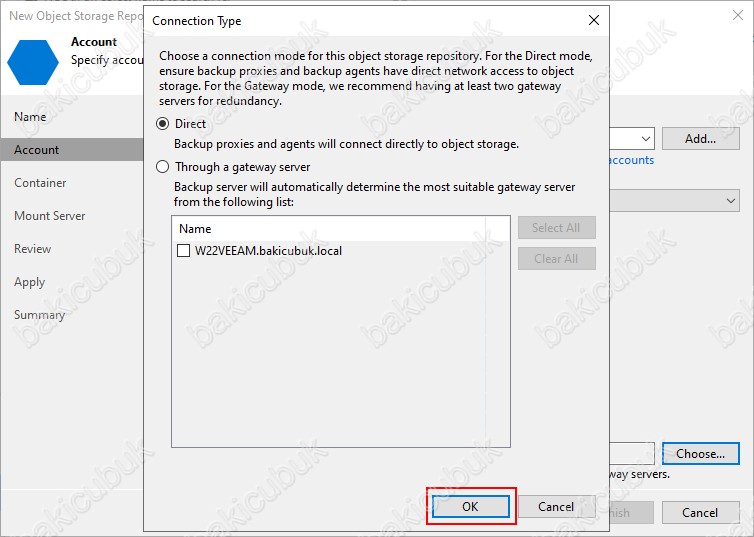754x537 pixels.
Task: Go to the Apply wizard step
Action: pyautogui.click(x=29, y=282)
